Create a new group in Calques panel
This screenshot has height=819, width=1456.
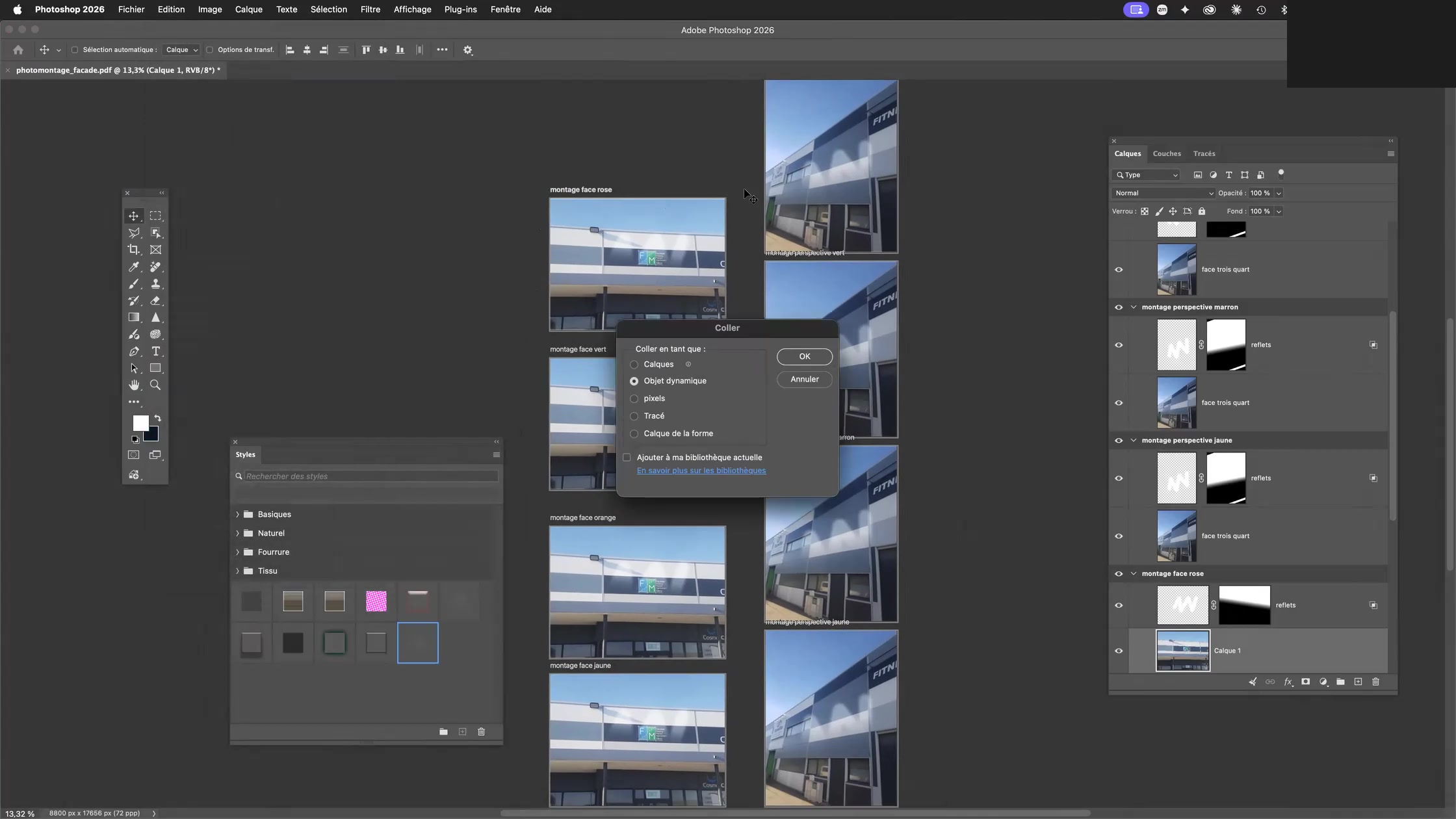pos(1340,682)
